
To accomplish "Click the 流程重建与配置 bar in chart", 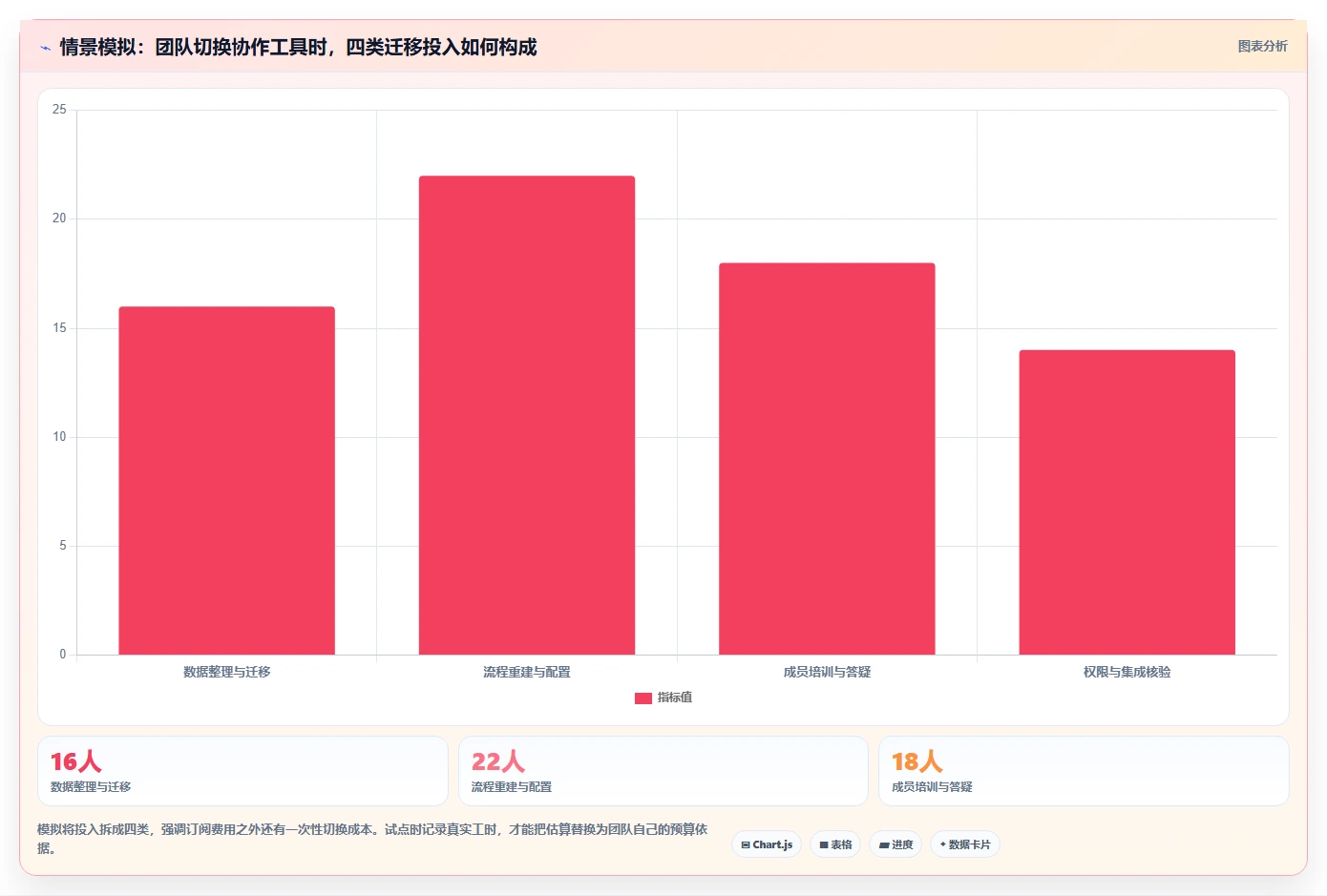I will tap(527, 415).
